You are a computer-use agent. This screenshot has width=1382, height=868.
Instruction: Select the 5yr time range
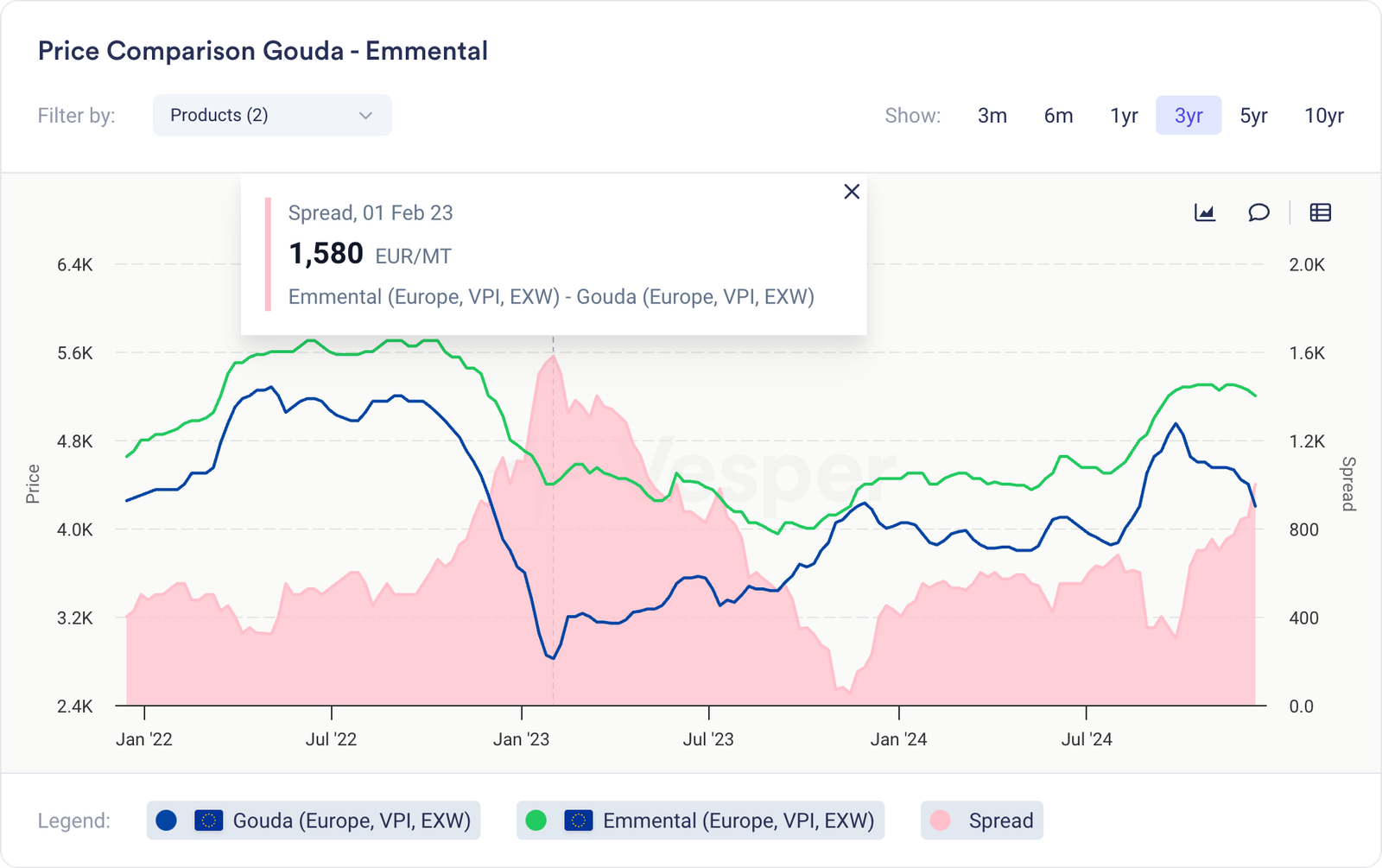pyautogui.click(x=1253, y=116)
